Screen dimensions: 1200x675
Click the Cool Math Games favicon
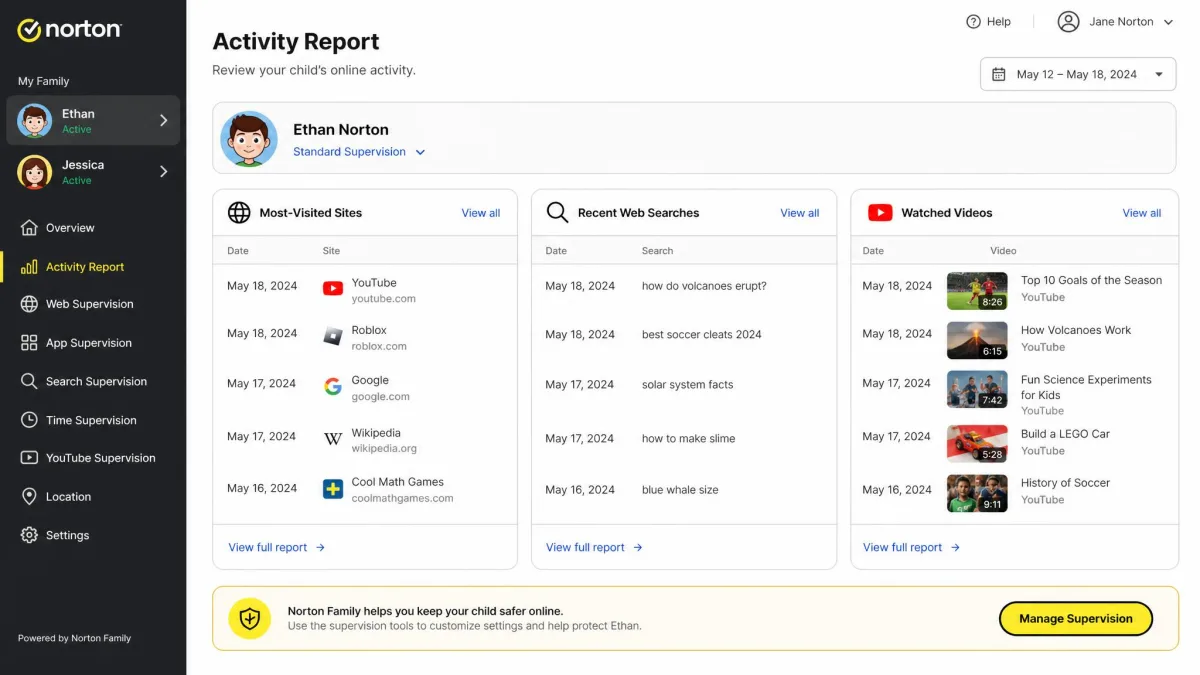point(333,489)
